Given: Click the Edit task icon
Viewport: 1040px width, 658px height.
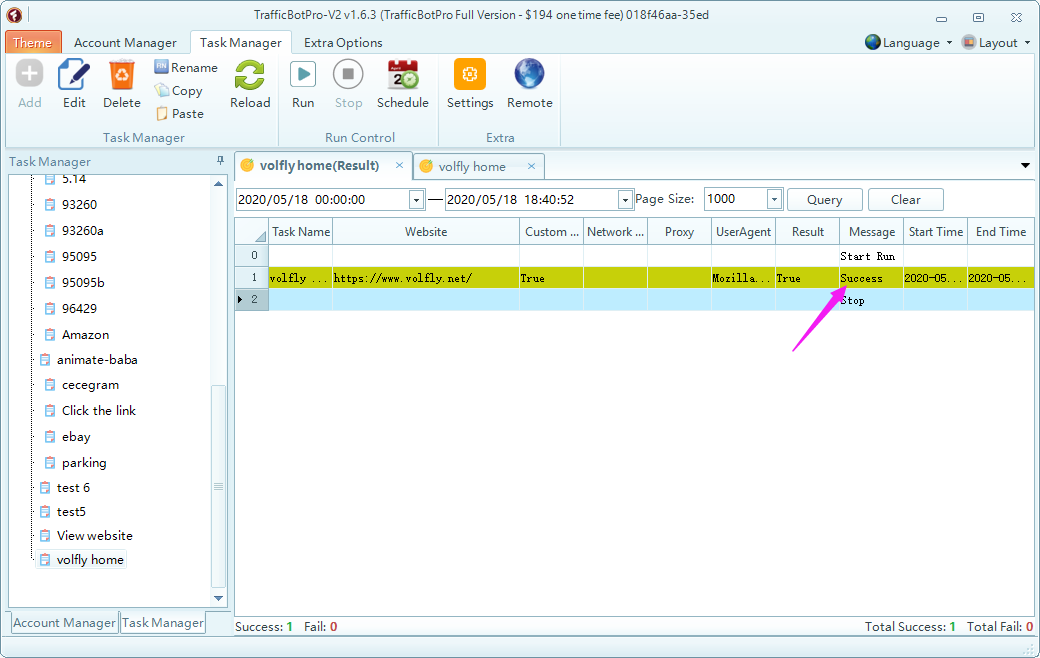Looking at the screenshot, I should tap(74, 76).
